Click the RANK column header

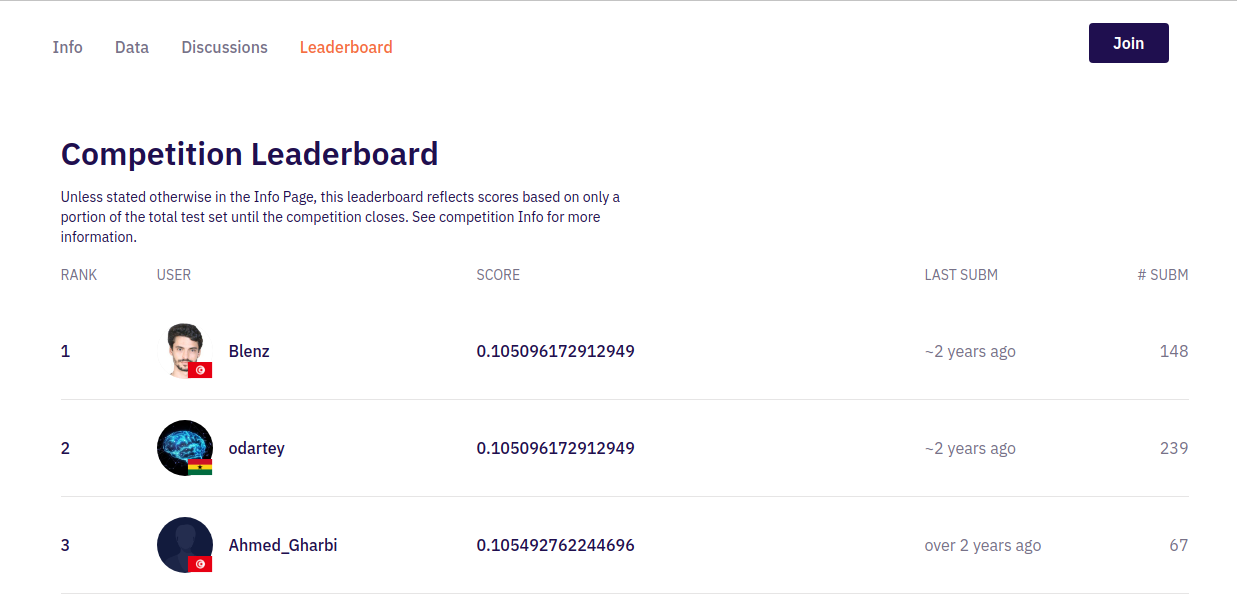pos(79,275)
